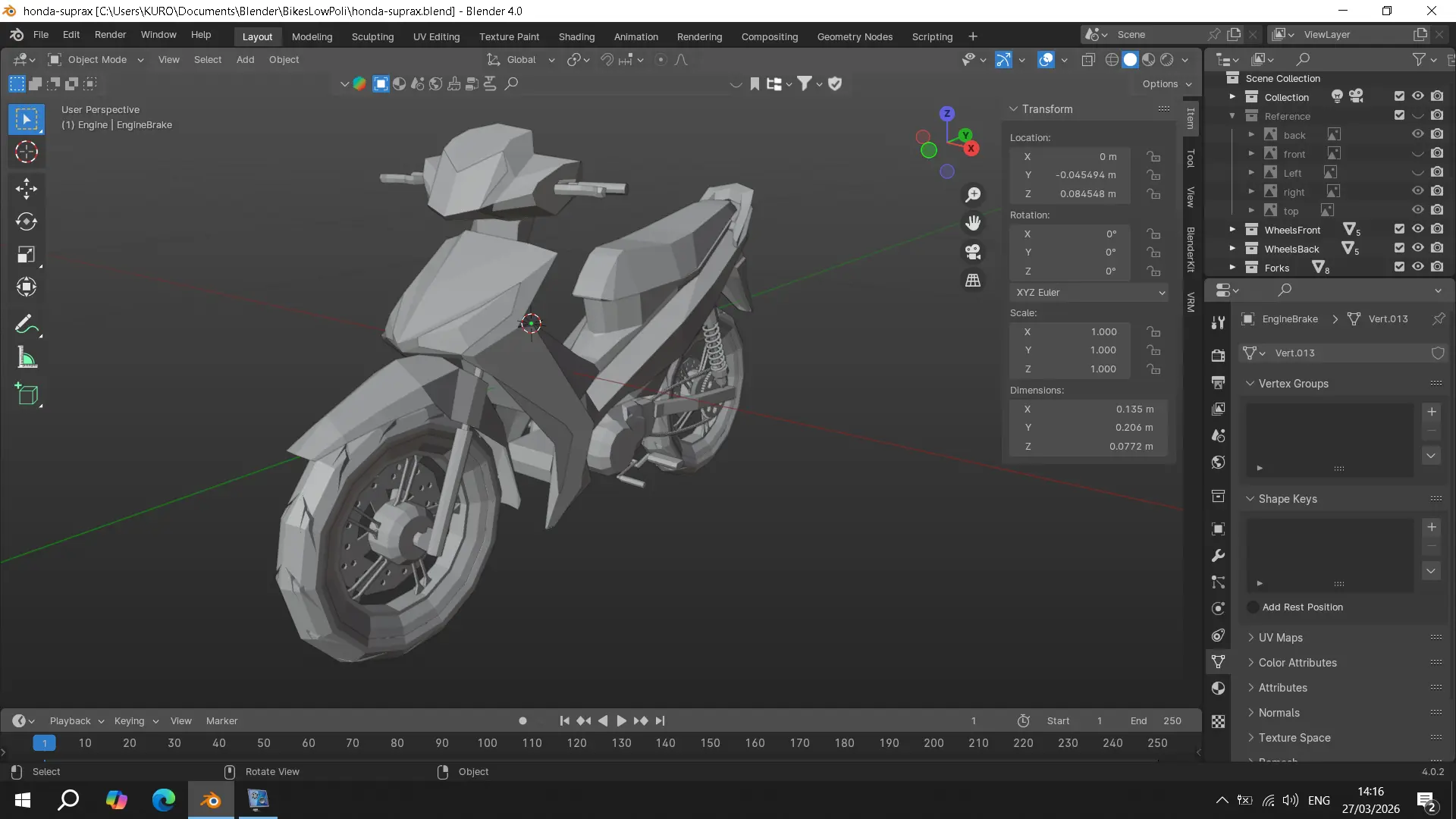Viewport: 1456px width, 819px height.
Task: Open Render properties tab icon
Action: click(x=1218, y=356)
